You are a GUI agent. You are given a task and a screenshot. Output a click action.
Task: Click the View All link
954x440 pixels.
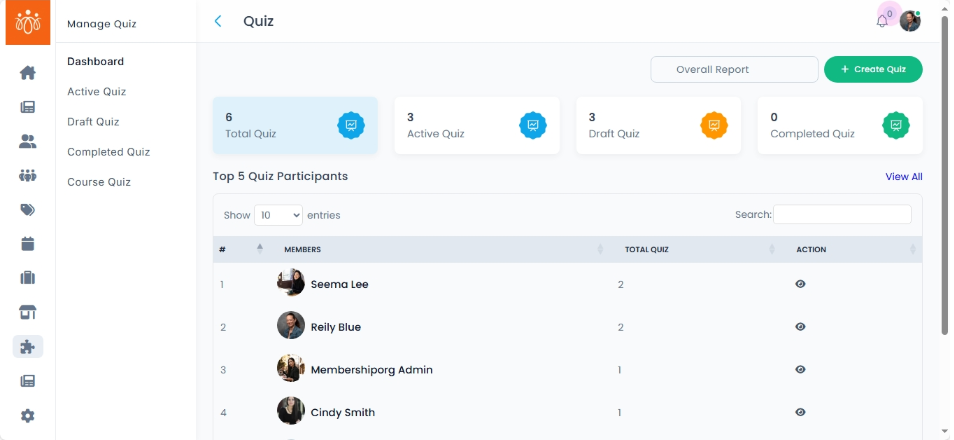click(x=903, y=177)
